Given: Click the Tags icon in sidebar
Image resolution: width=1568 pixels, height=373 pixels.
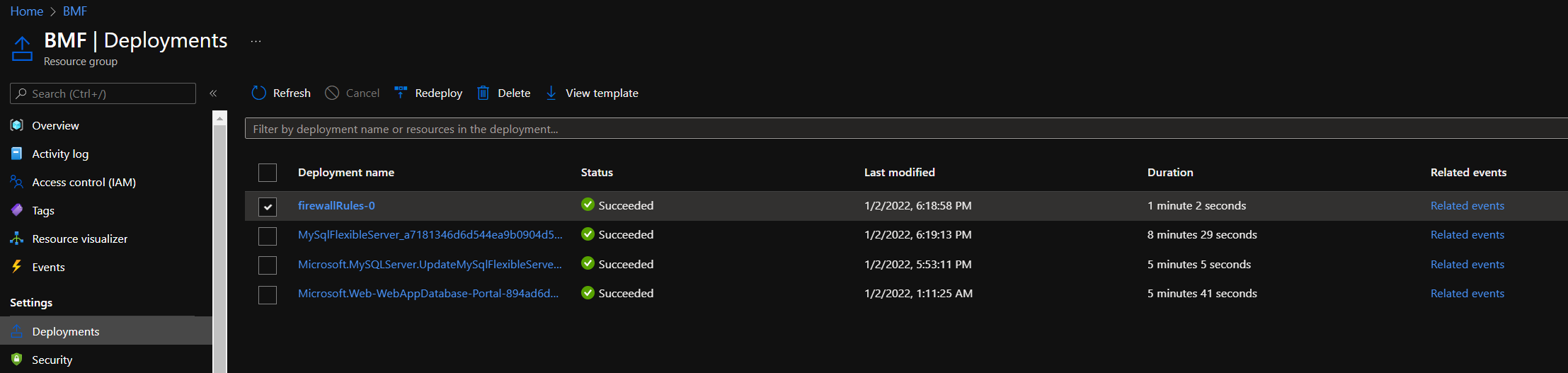Looking at the screenshot, I should (x=17, y=210).
